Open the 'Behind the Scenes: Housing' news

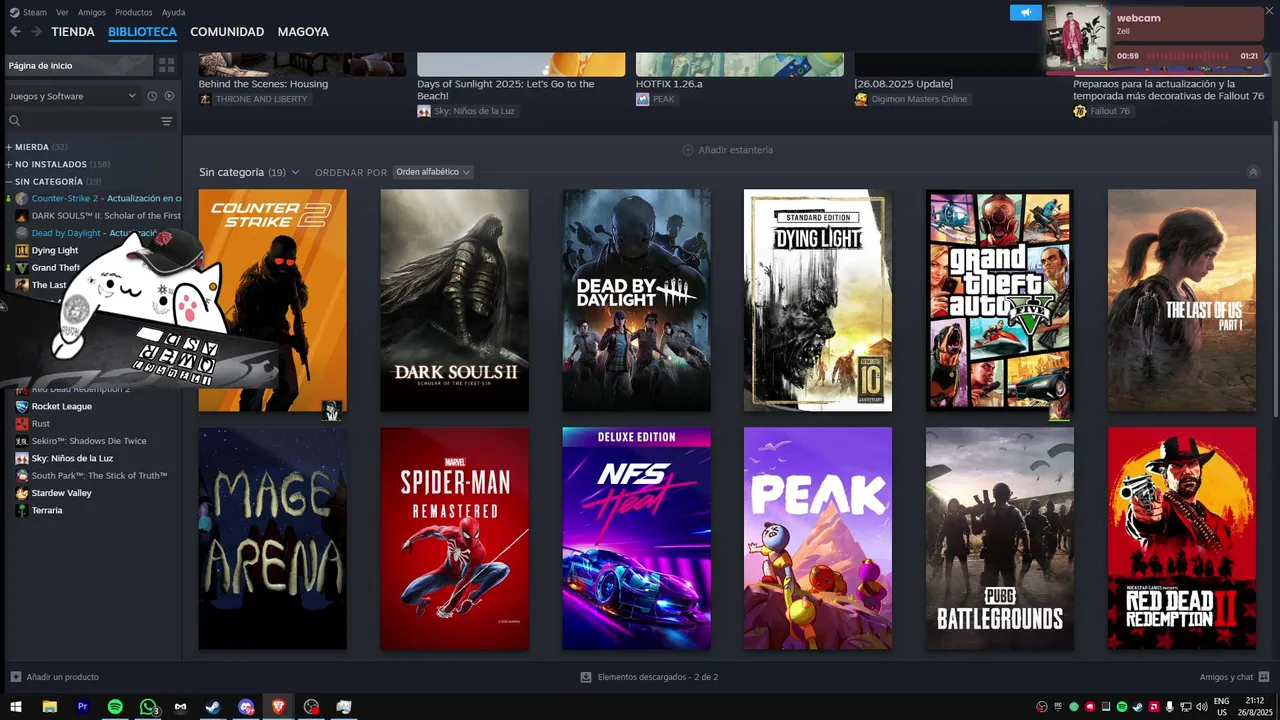tap(263, 84)
